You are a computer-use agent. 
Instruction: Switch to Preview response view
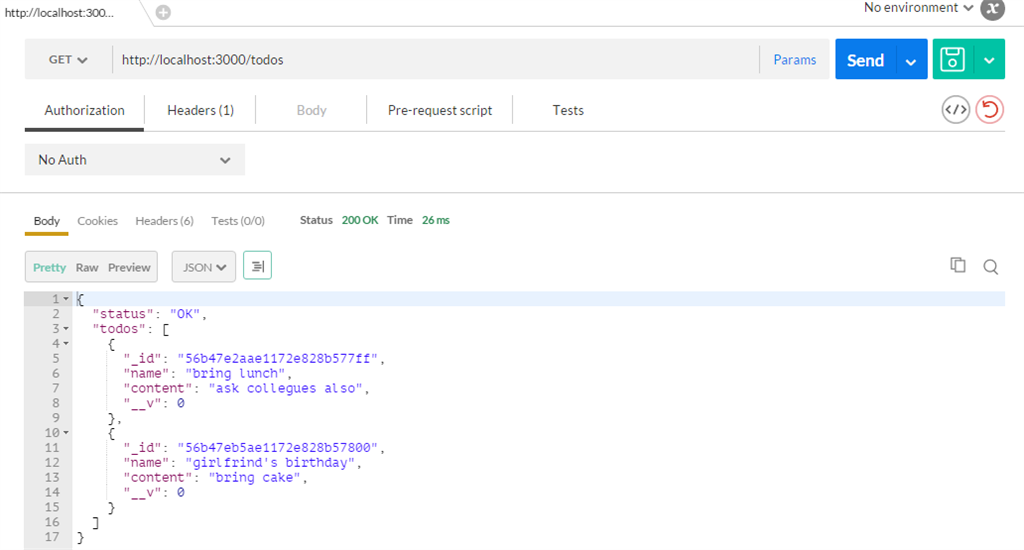pos(129,267)
